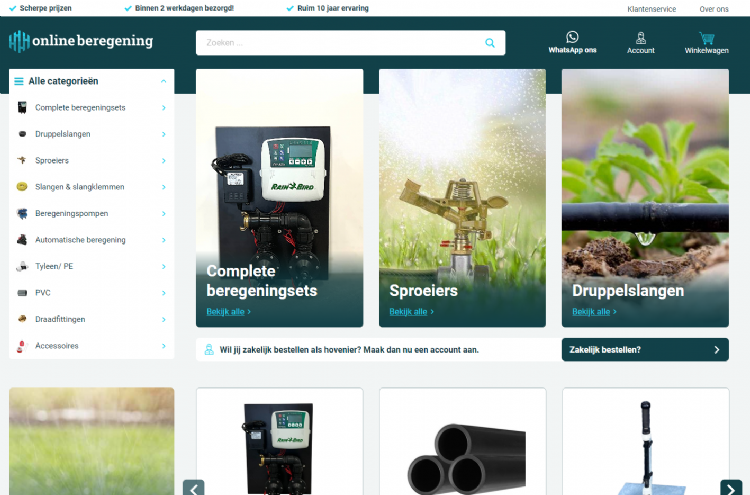Expand the Druppelslangen category arrow
The width and height of the screenshot is (750, 495).
pyautogui.click(x=163, y=134)
